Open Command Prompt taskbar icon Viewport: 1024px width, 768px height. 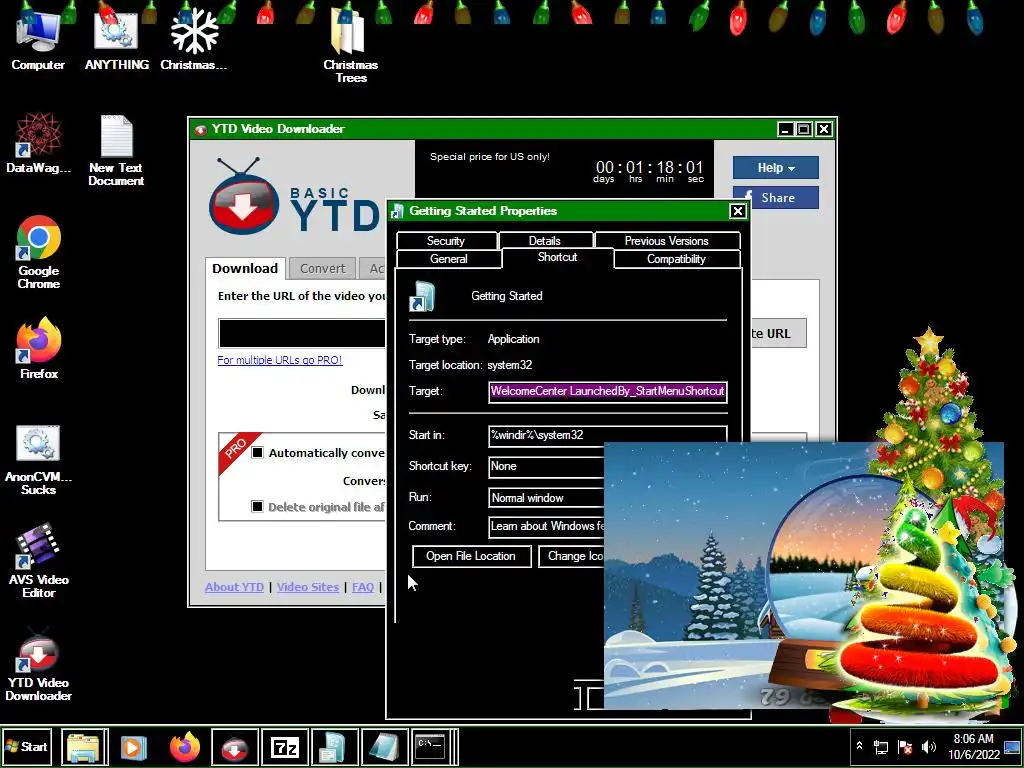click(x=432, y=746)
